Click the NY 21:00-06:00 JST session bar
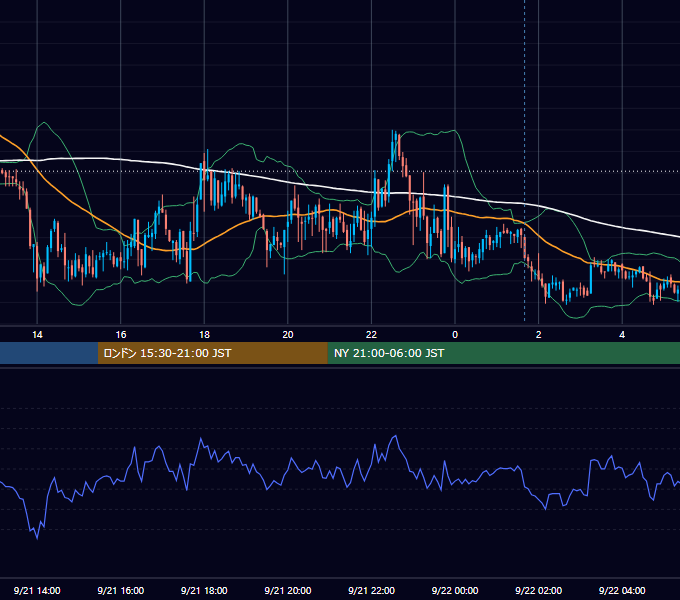The width and height of the screenshot is (680, 600). click(x=503, y=353)
